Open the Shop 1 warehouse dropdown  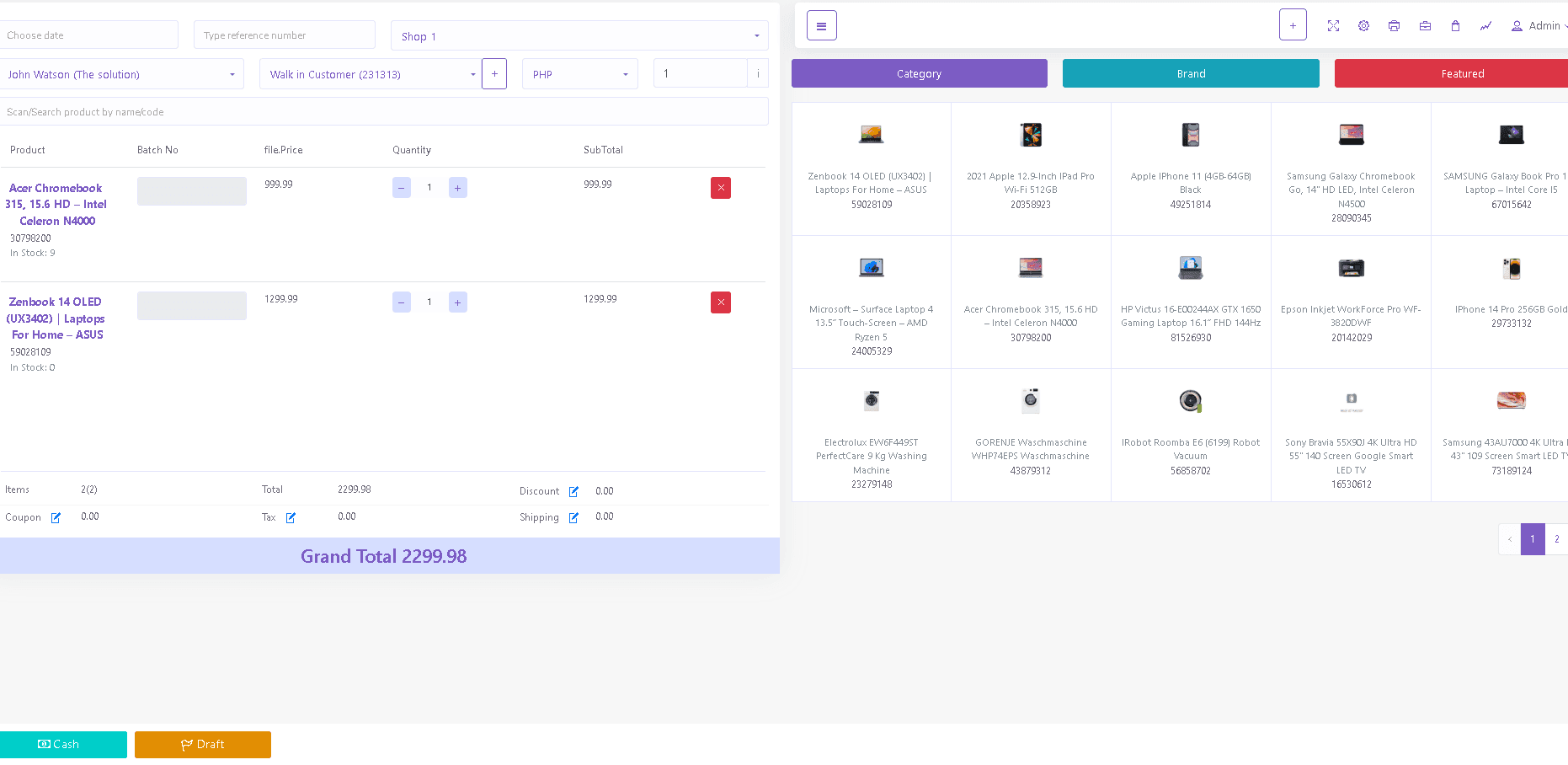coord(579,36)
